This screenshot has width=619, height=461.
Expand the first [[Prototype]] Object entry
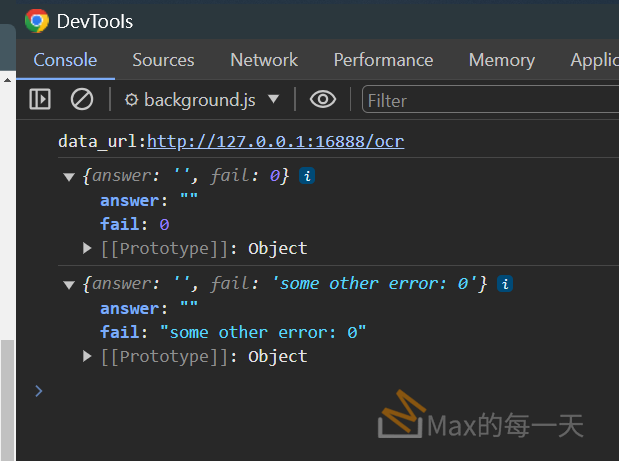pos(88,248)
